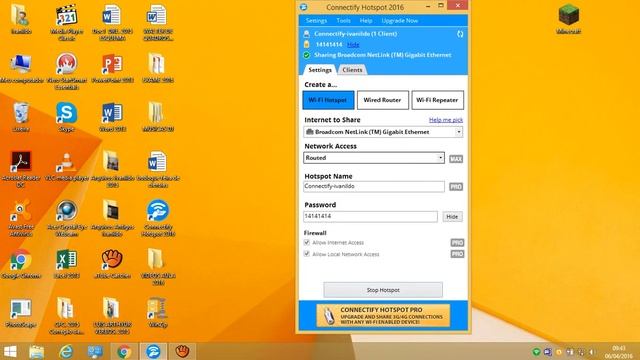Open Acer Crystal Eye Webcam shortcut
Screen dimensions: 640x360
(67, 217)
